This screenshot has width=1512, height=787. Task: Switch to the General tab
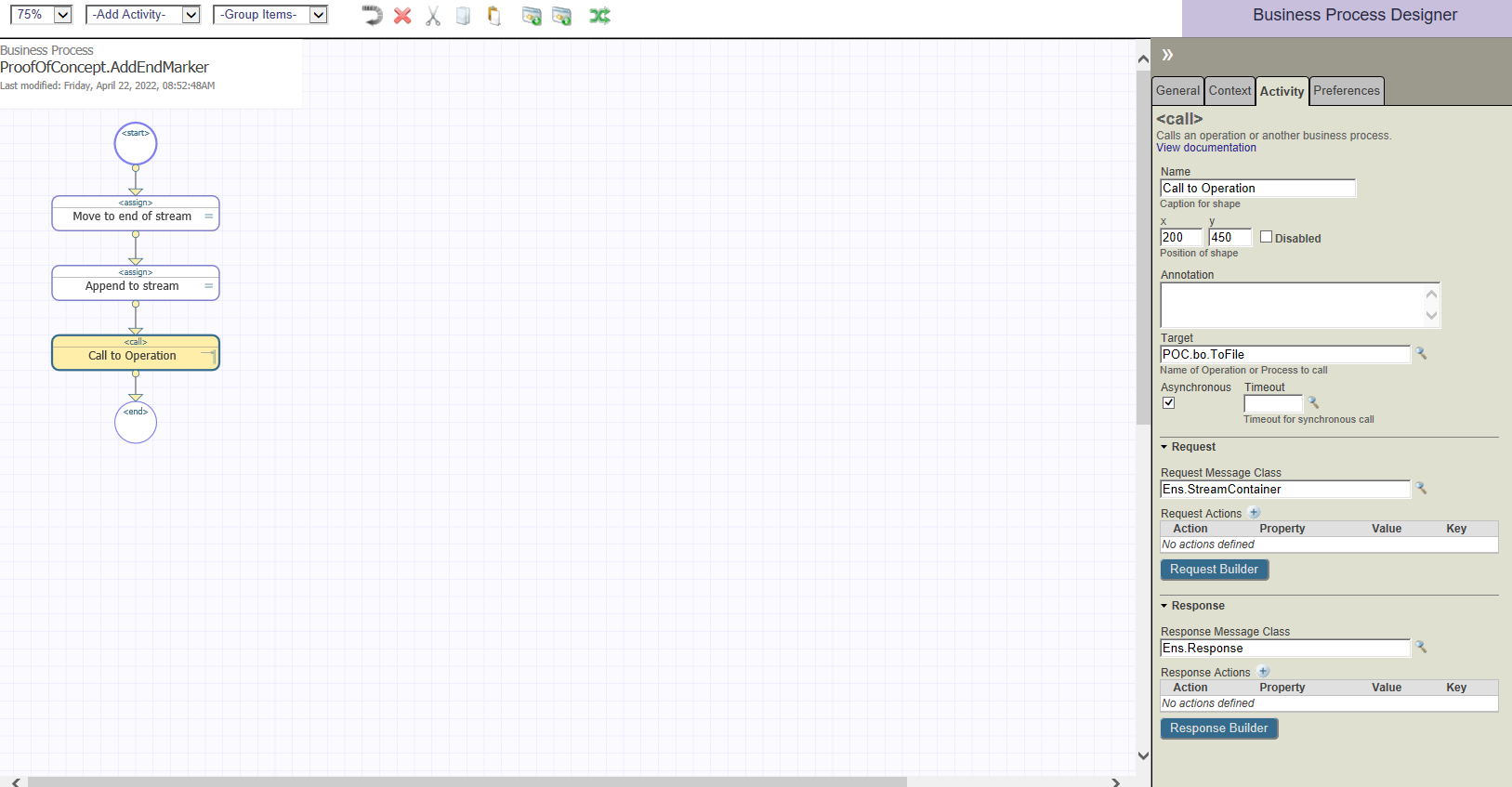[x=1177, y=91]
